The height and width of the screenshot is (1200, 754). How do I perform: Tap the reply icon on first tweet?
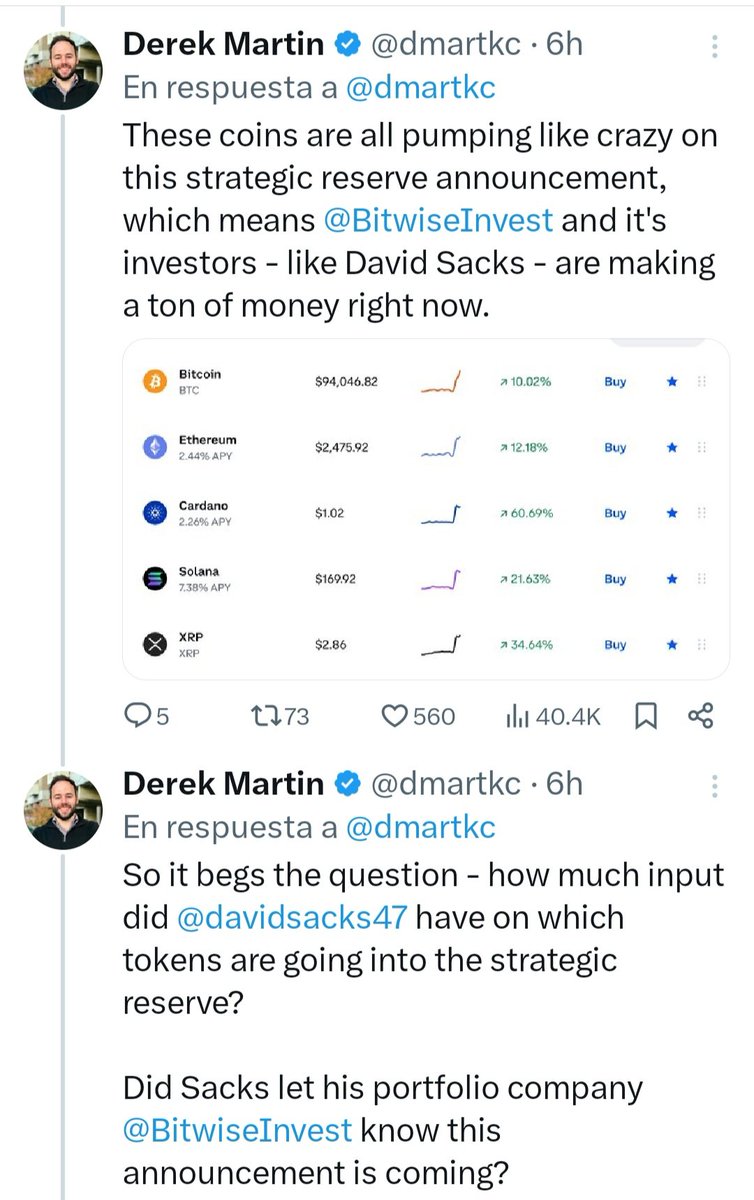coord(134,716)
